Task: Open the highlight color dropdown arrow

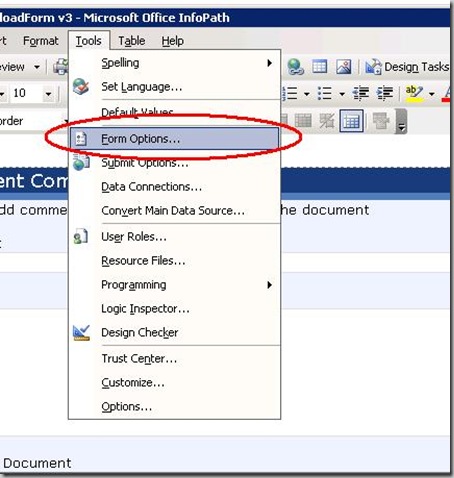Action: pos(432,94)
